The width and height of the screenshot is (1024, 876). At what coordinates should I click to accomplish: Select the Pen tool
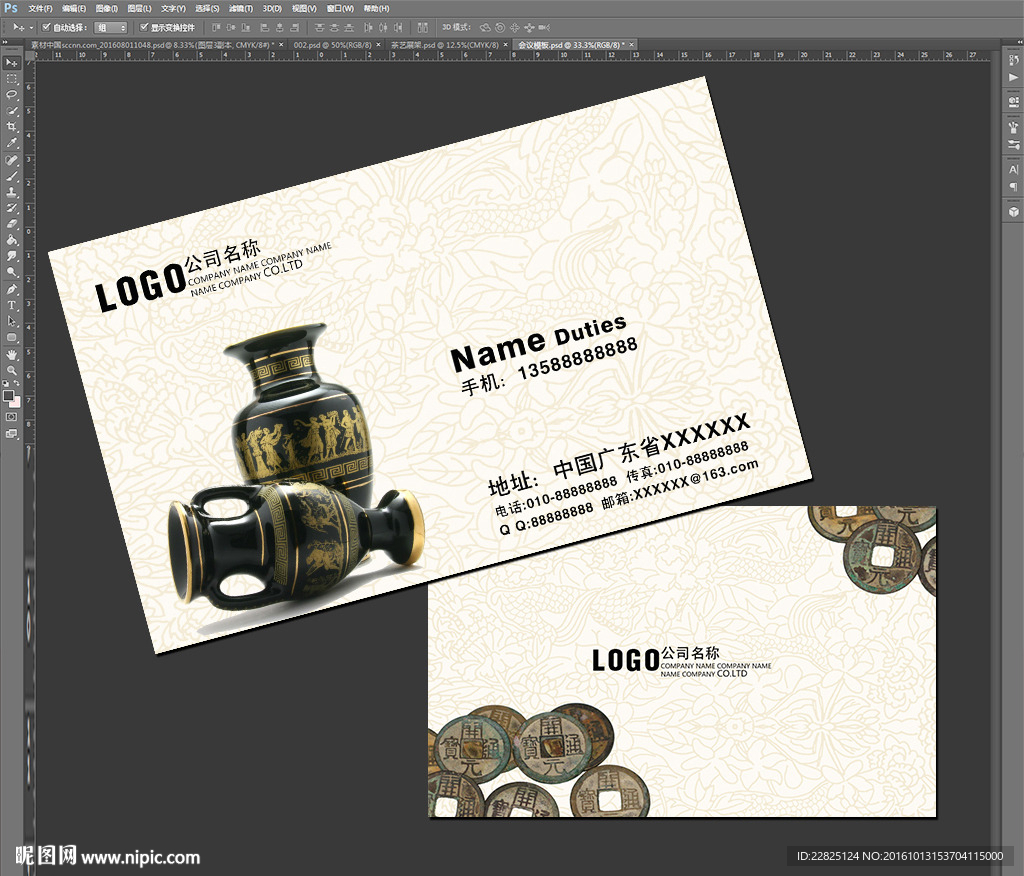(x=12, y=289)
